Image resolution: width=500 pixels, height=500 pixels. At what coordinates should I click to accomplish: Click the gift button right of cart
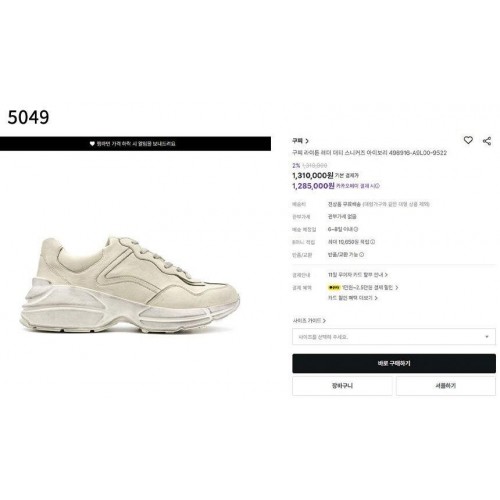(446, 386)
